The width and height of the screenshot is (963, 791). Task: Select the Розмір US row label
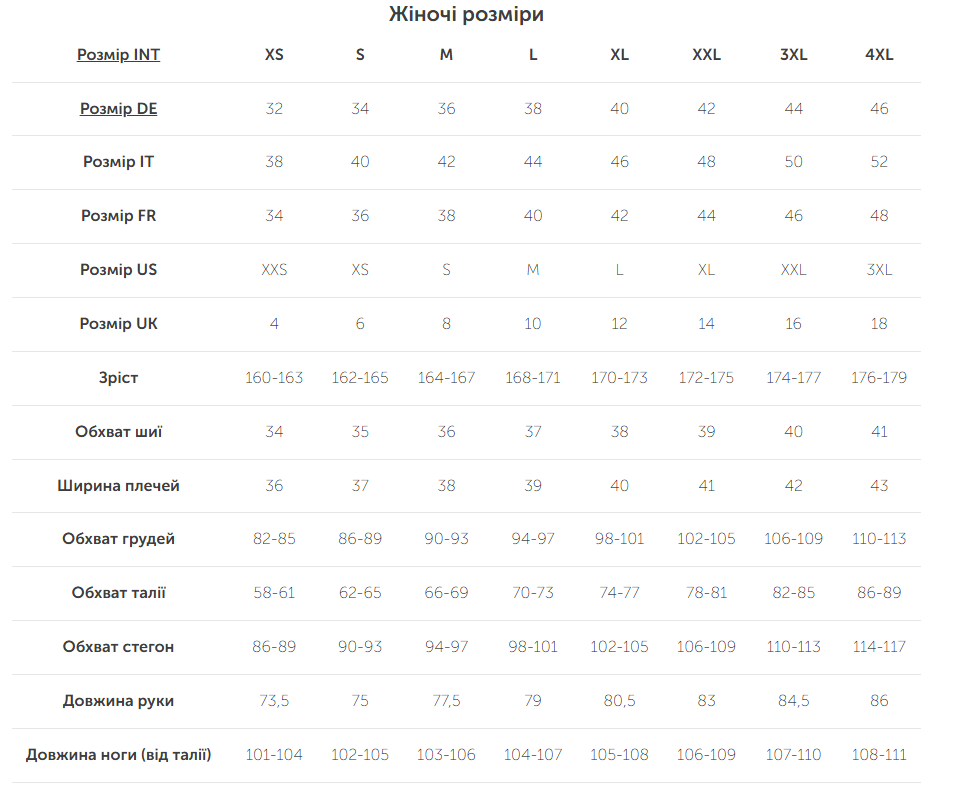tap(119, 270)
